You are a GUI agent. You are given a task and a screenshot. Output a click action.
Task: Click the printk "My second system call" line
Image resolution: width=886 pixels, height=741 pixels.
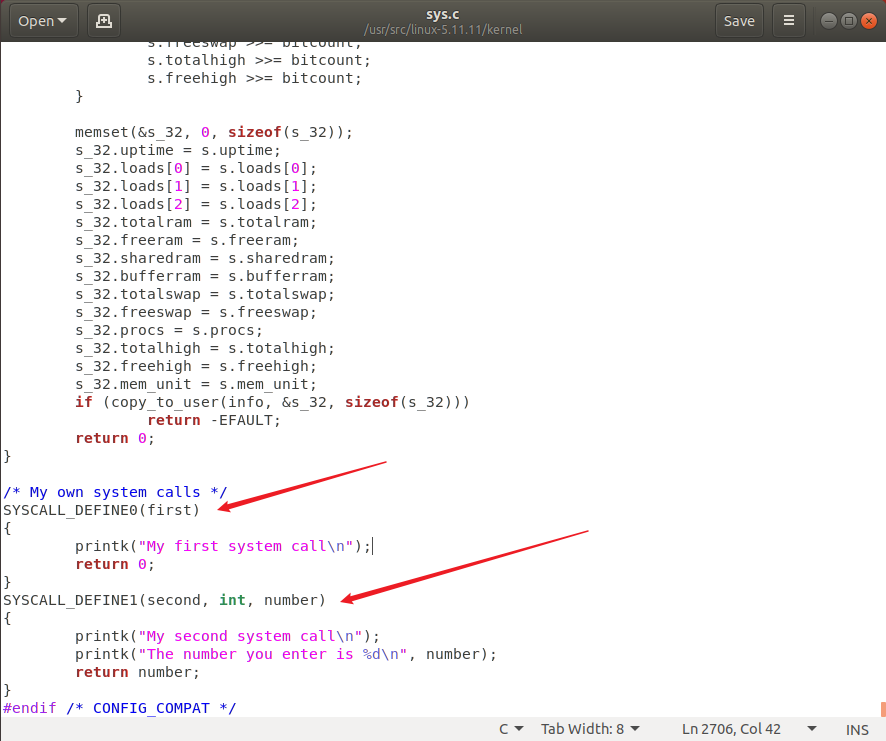[227, 636]
